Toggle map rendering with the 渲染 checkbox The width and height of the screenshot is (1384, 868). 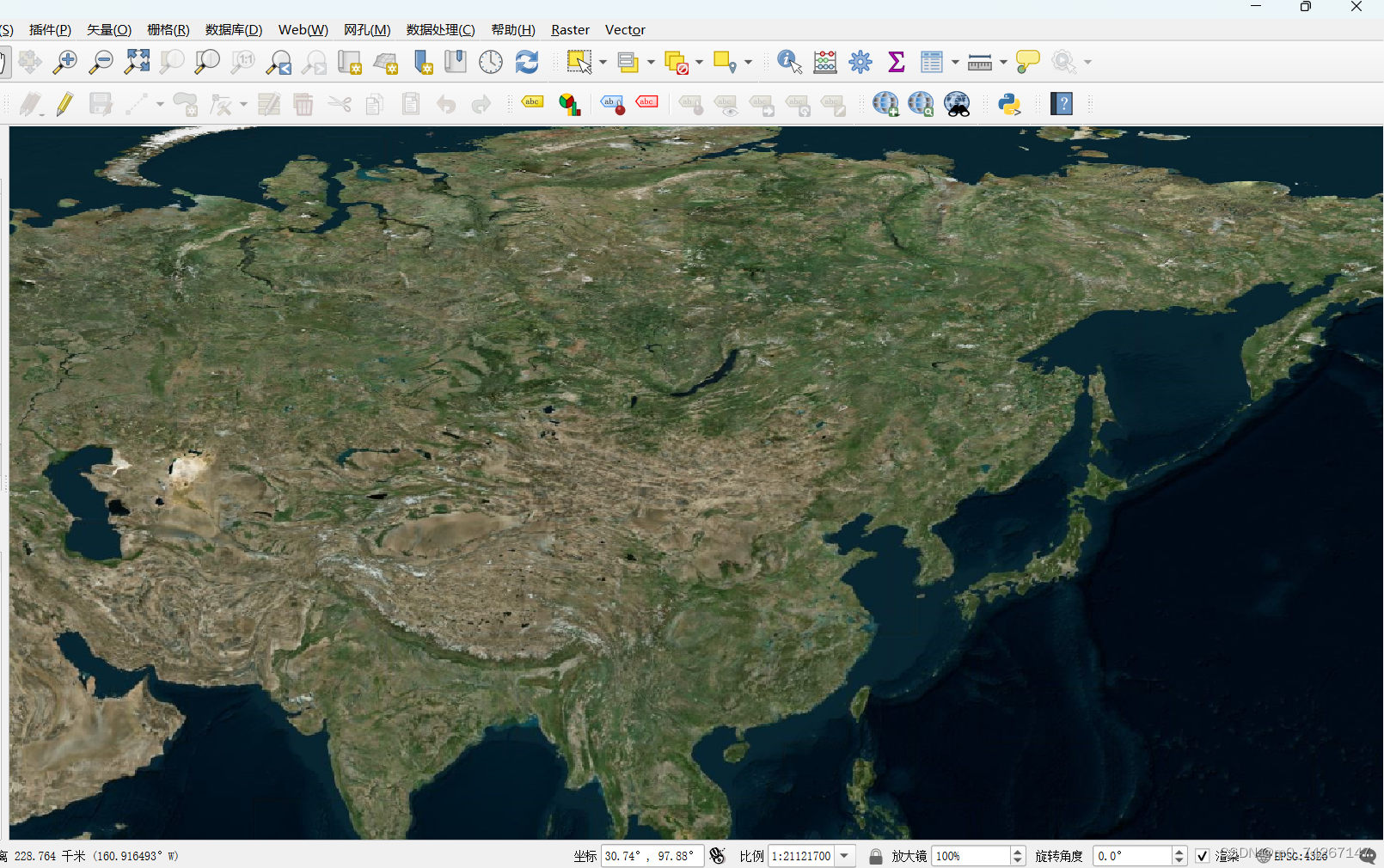click(x=1202, y=856)
